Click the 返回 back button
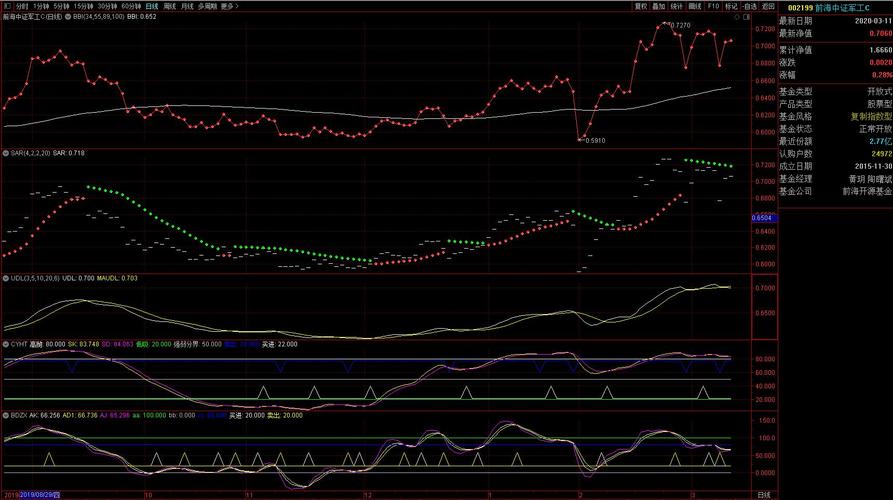Image resolution: width=893 pixels, height=500 pixels. click(x=768, y=6)
